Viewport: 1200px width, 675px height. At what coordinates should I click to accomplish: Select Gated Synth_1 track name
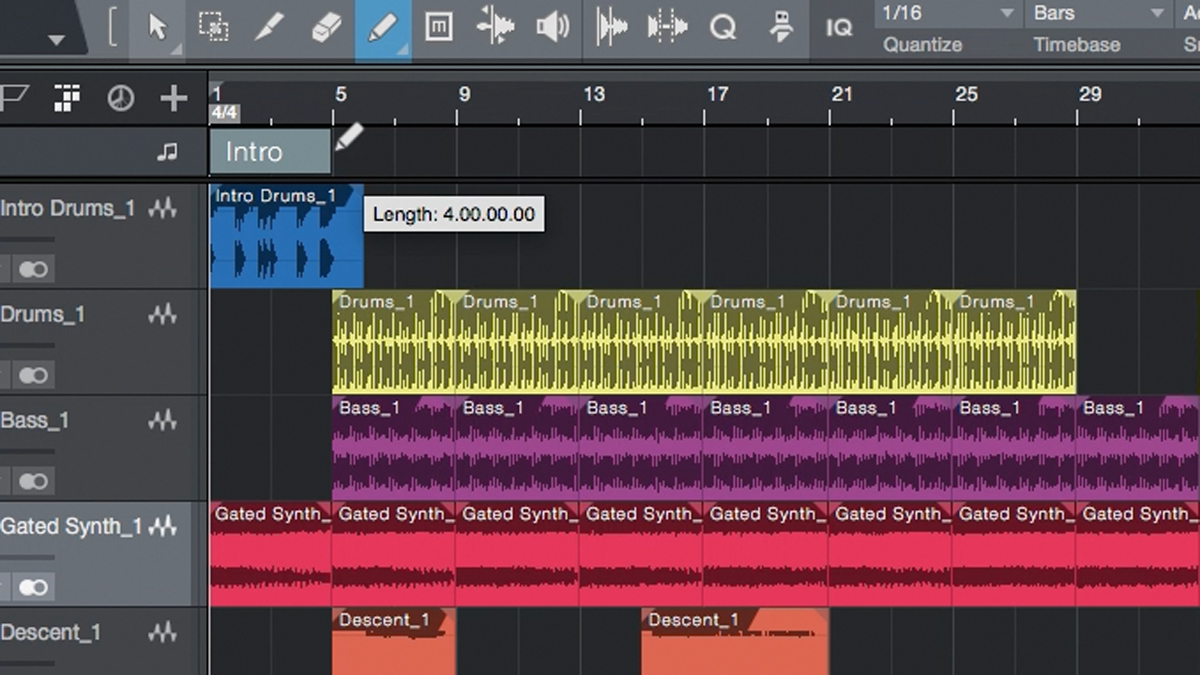point(72,526)
